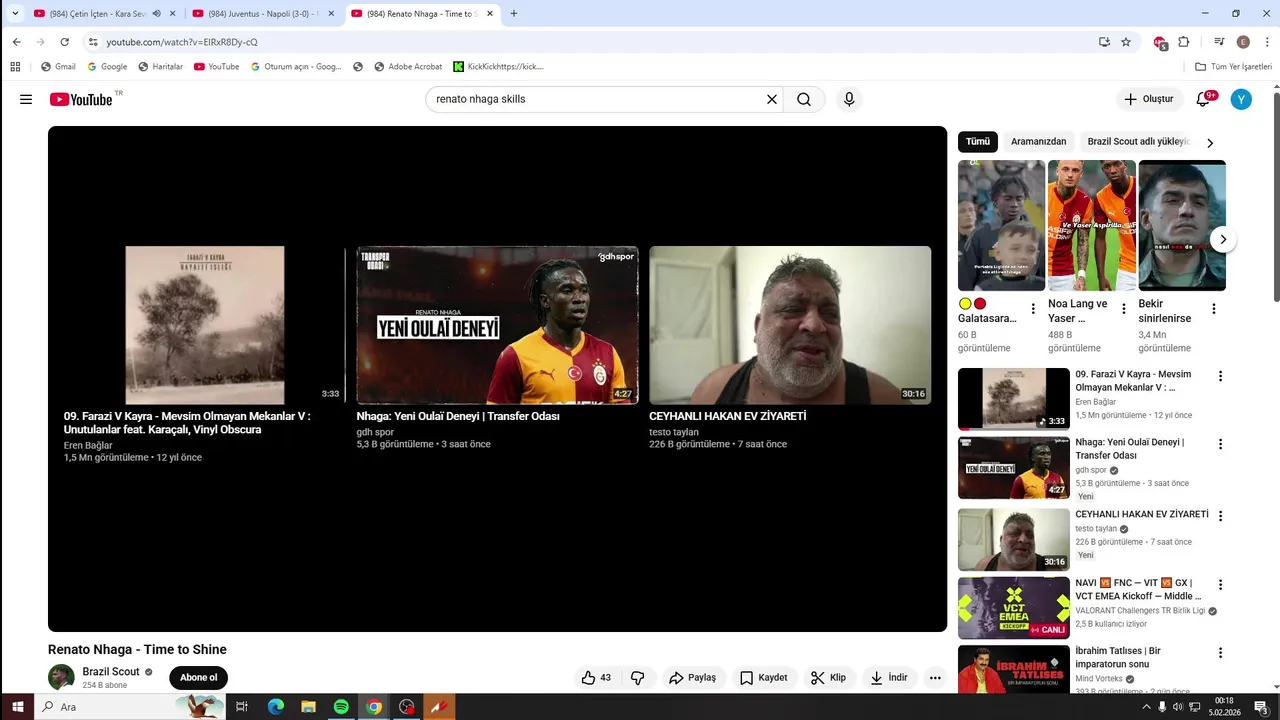Screen dimensions: 1280x720
Task: Open options for Noa Lang short
Action: (x=1123, y=309)
